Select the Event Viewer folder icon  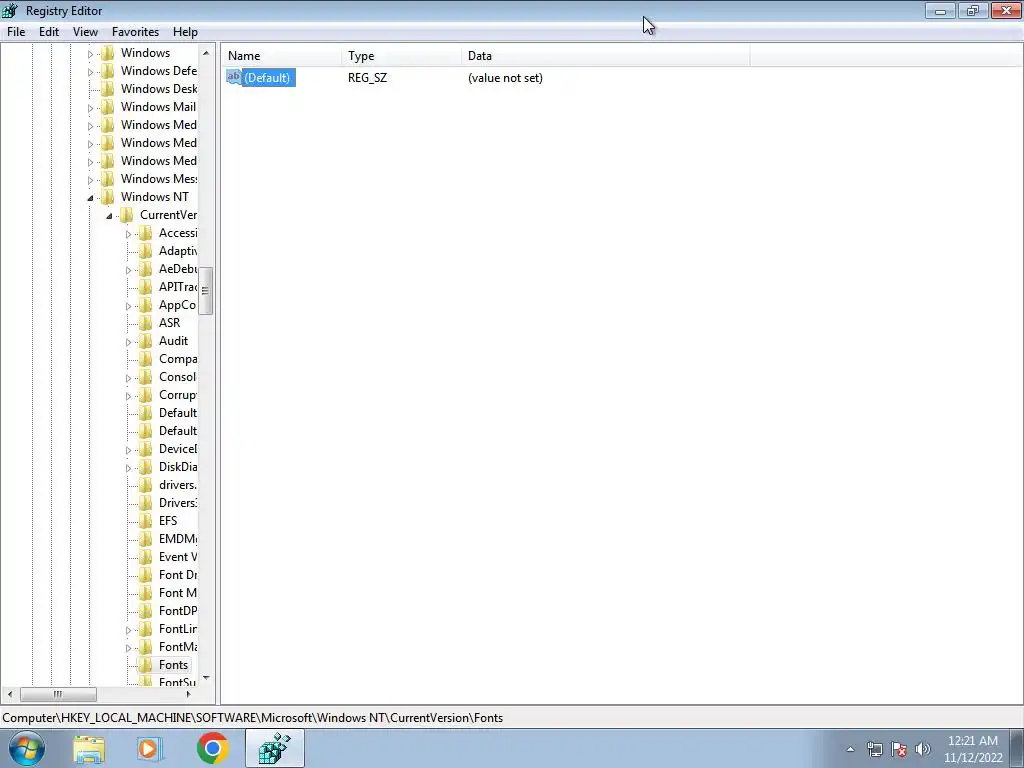tap(146, 556)
